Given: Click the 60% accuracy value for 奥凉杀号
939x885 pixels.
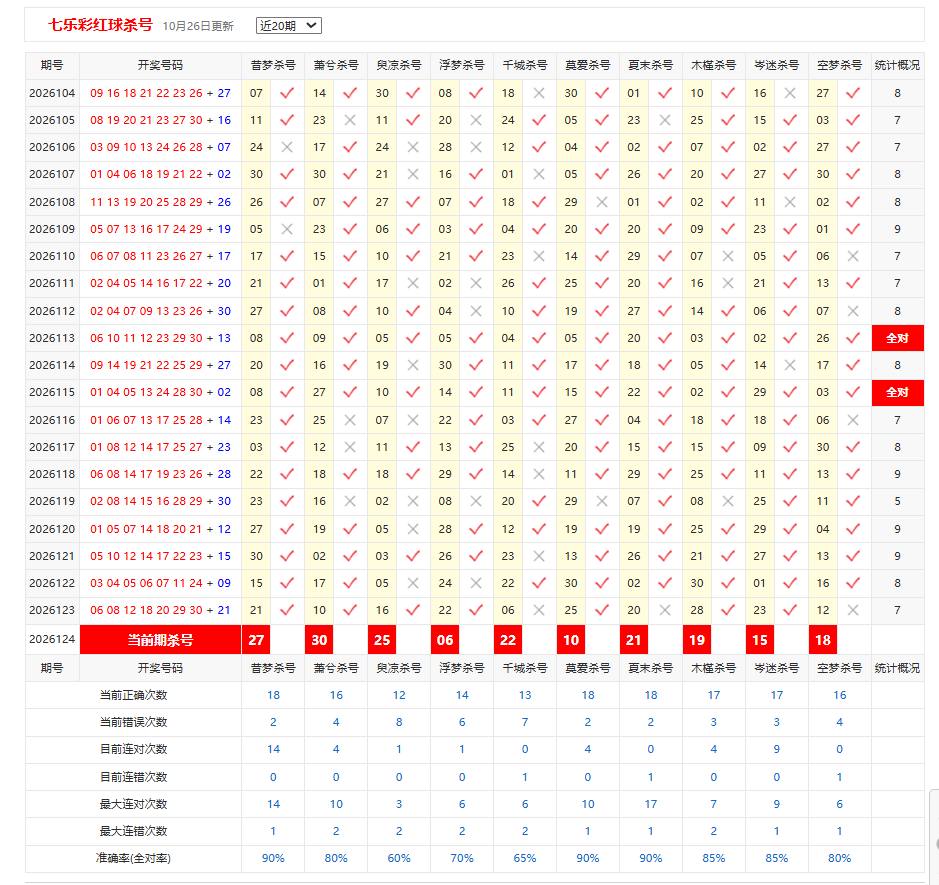Looking at the screenshot, I should pyautogui.click(x=399, y=858).
